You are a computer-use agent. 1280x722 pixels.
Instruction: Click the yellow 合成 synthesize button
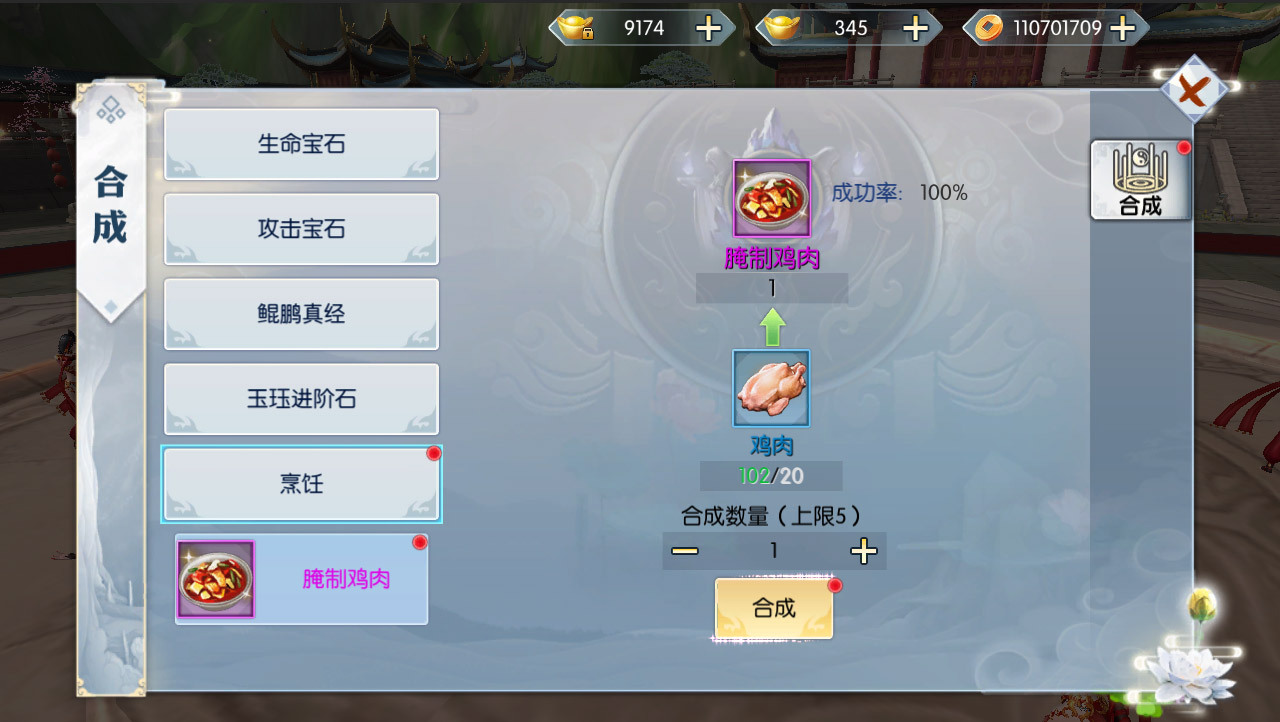tap(774, 608)
